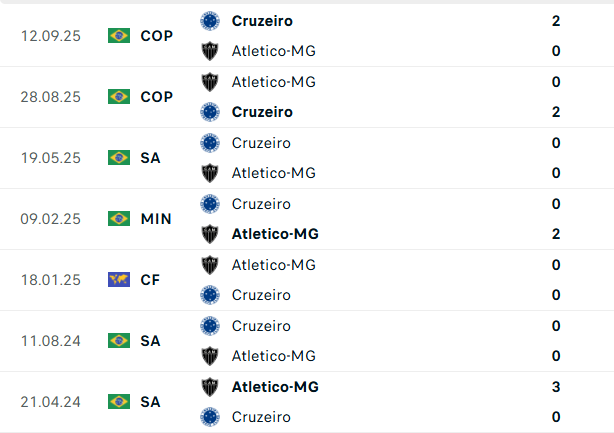The height and width of the screenshot is (433, 614).
Task: Open the bold Cruzeiro name in the 12.09.25 match
Action: [x=262, y=20]
